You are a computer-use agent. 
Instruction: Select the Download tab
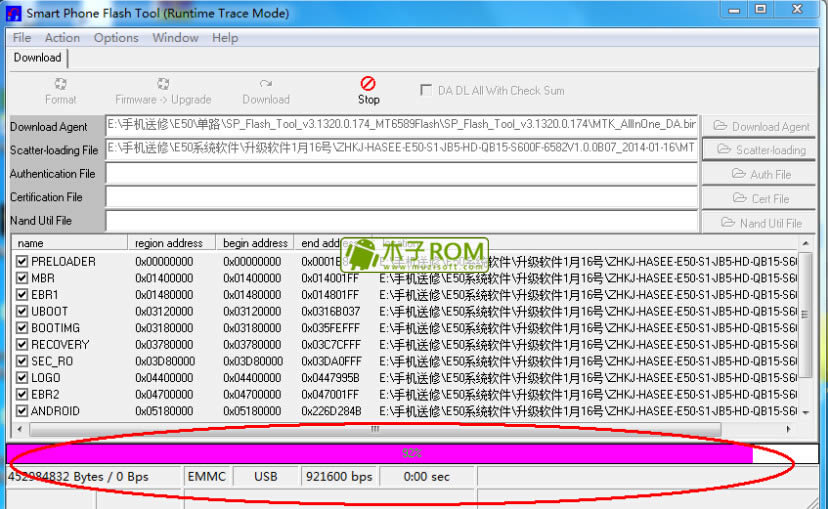[x=37, y=58]
